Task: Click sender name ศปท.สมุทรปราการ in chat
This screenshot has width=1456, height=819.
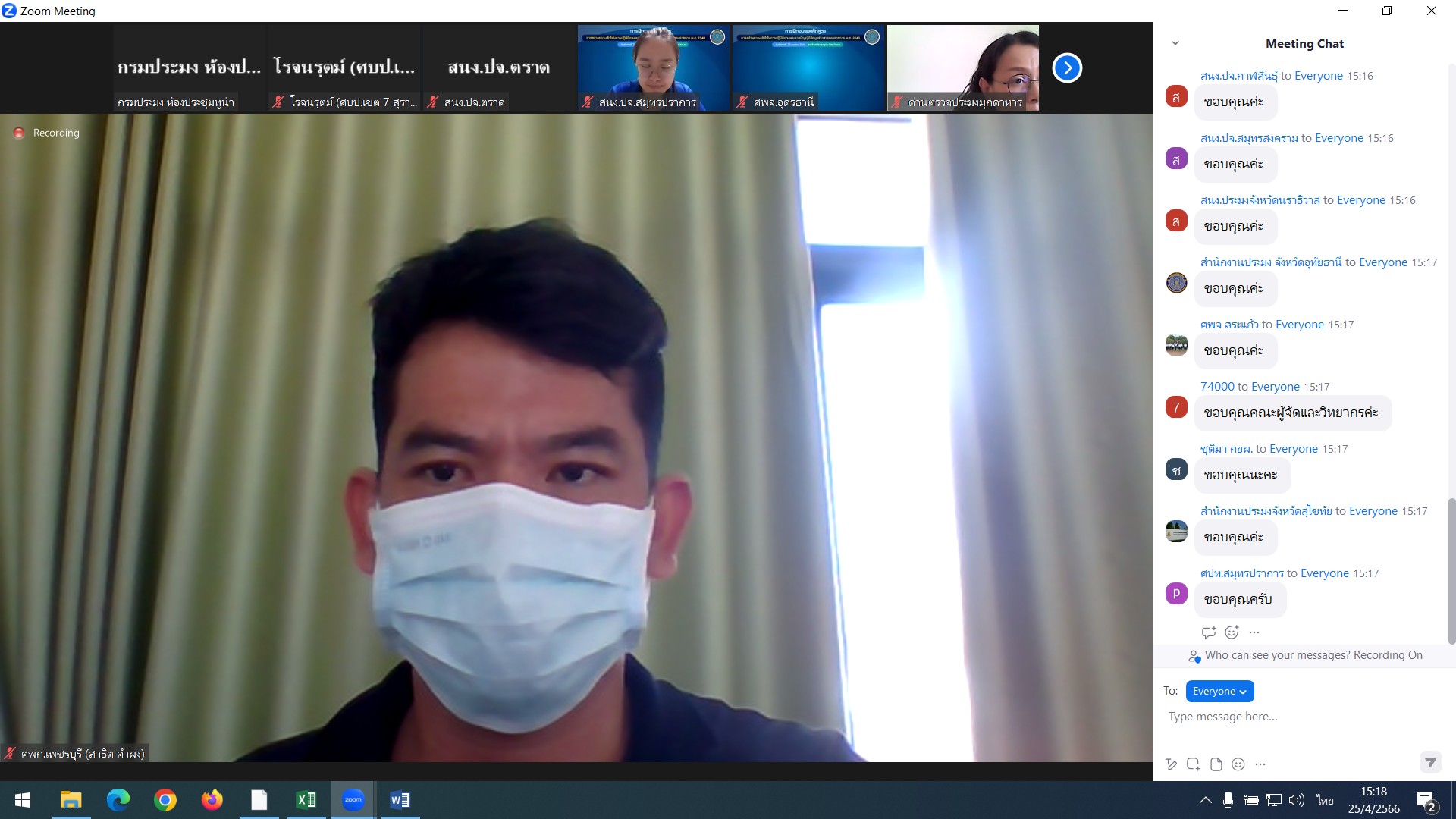Action: [1241, 573]
